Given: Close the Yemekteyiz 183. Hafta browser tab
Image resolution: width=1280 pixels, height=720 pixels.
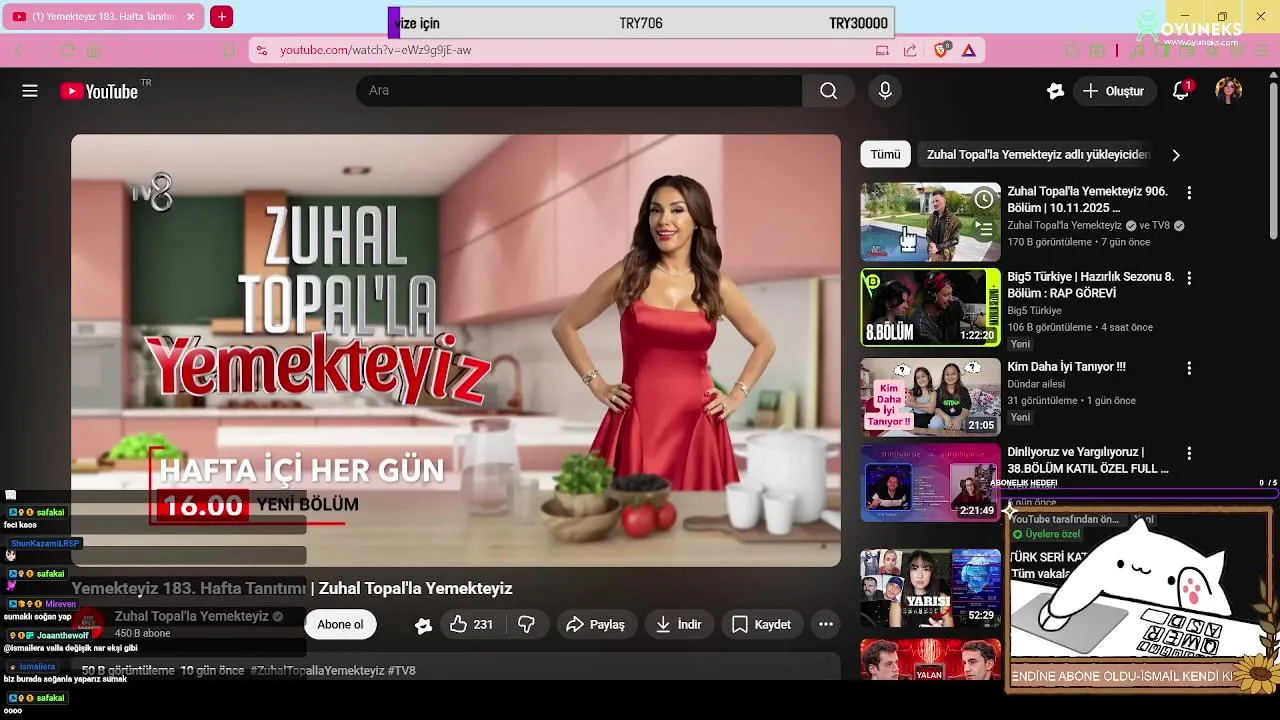Looking at the screenshot, I should click(x=190, y=16).
